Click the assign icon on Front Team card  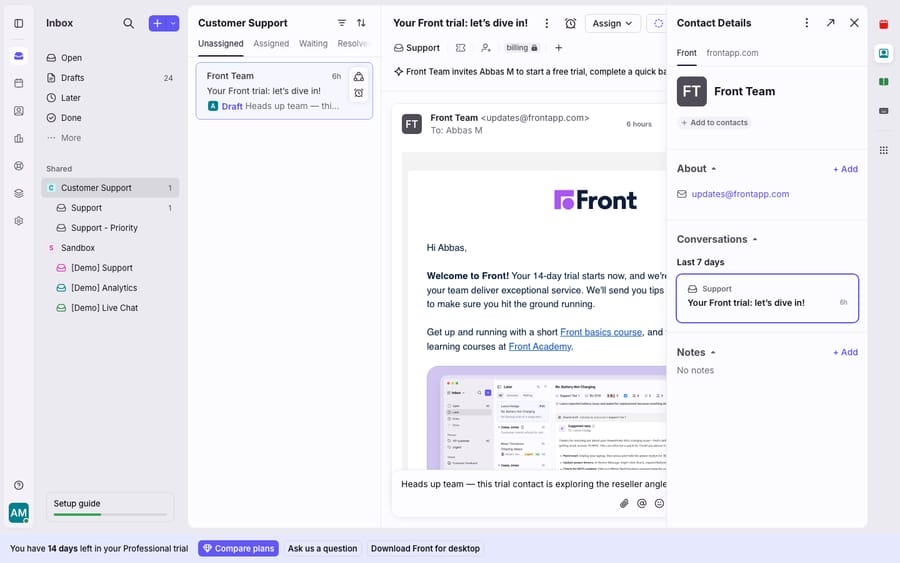tap(359, 76)
